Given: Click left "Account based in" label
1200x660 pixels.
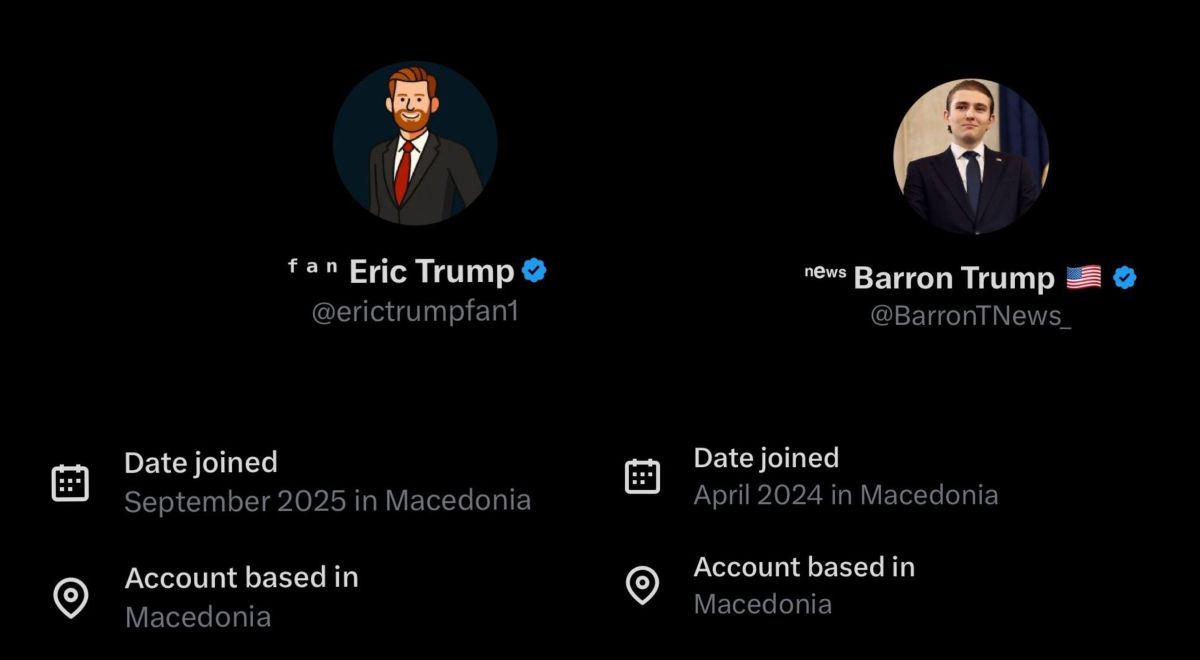Looking at the screenshot, I should click(x=241, y=577).
